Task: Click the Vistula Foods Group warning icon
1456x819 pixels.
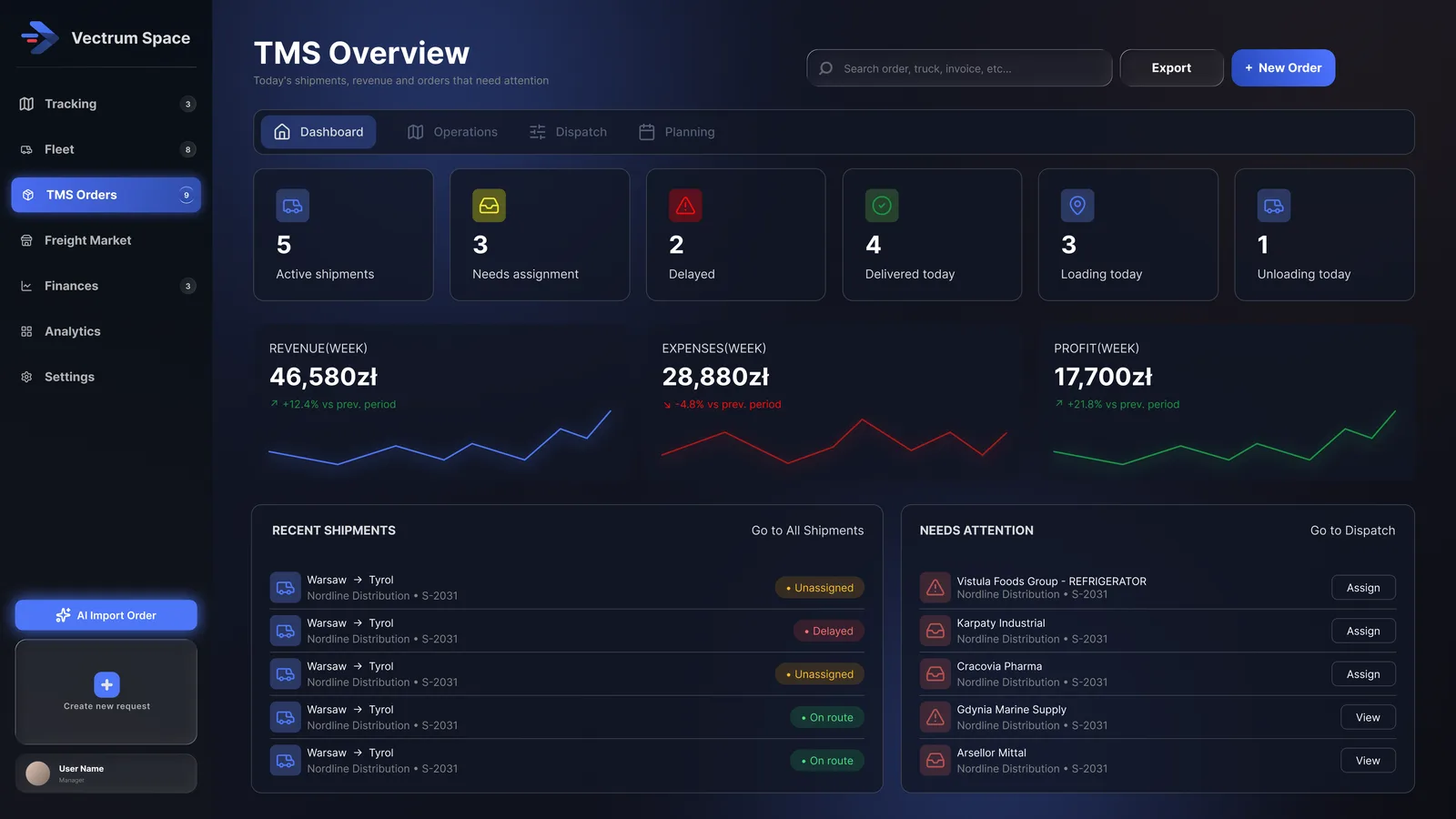Action: pyautogui.click(x=935, y=588)
